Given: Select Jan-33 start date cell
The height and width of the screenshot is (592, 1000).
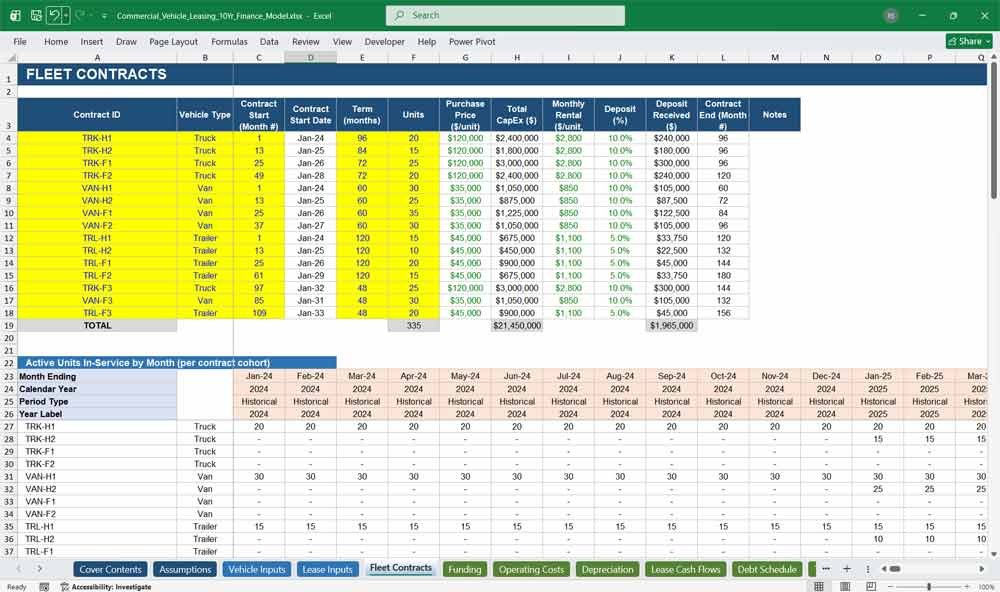Looking at the screenshot, I should pos(311,313).
